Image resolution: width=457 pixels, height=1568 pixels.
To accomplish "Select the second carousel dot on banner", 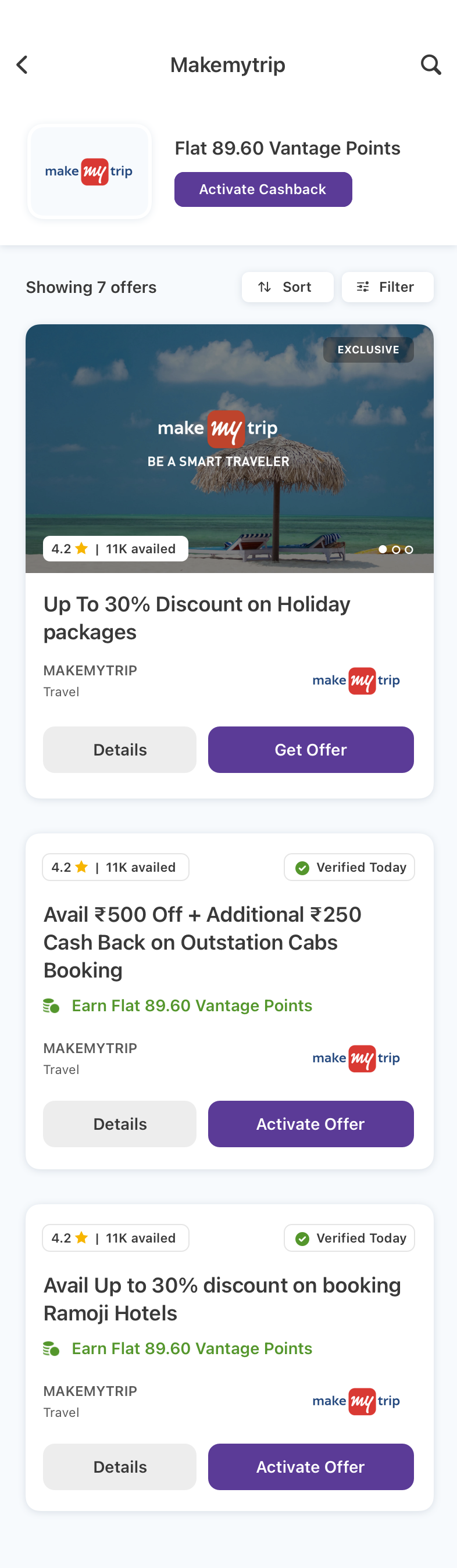I will tap(396, 550).
